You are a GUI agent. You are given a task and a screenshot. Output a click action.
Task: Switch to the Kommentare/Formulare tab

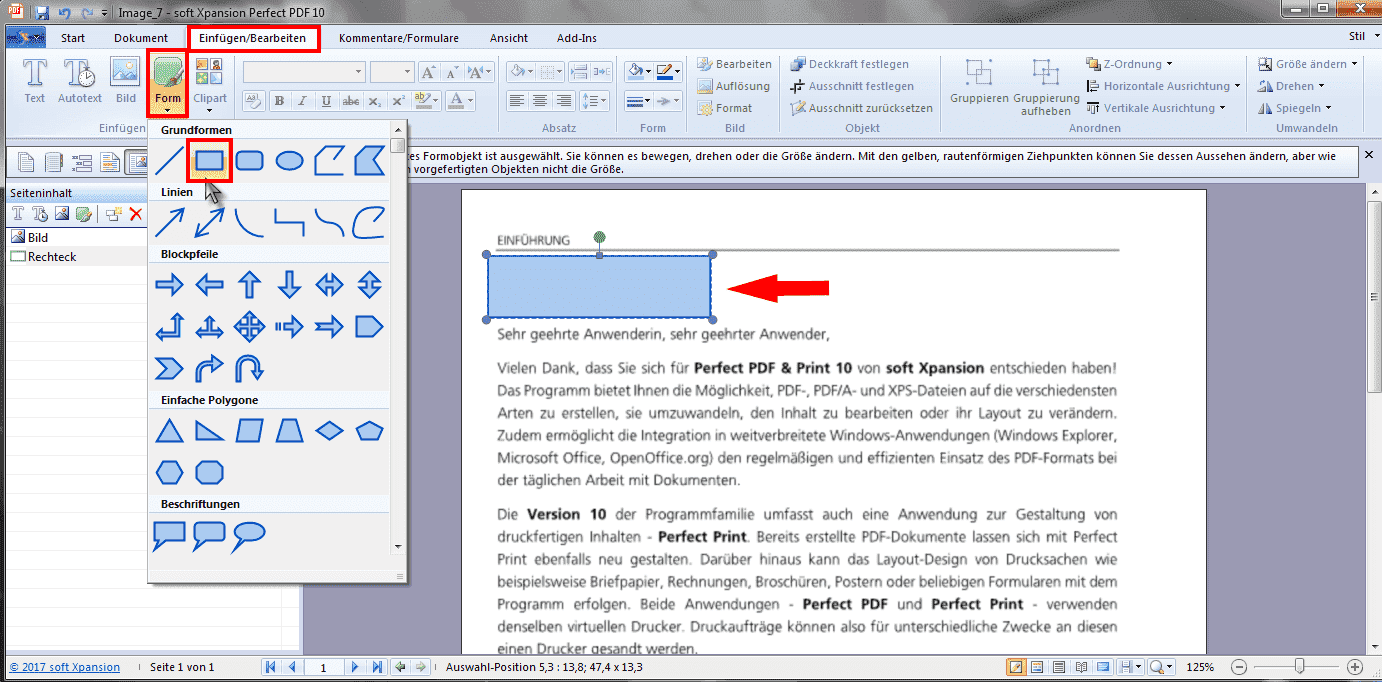[x=398, y=38]
